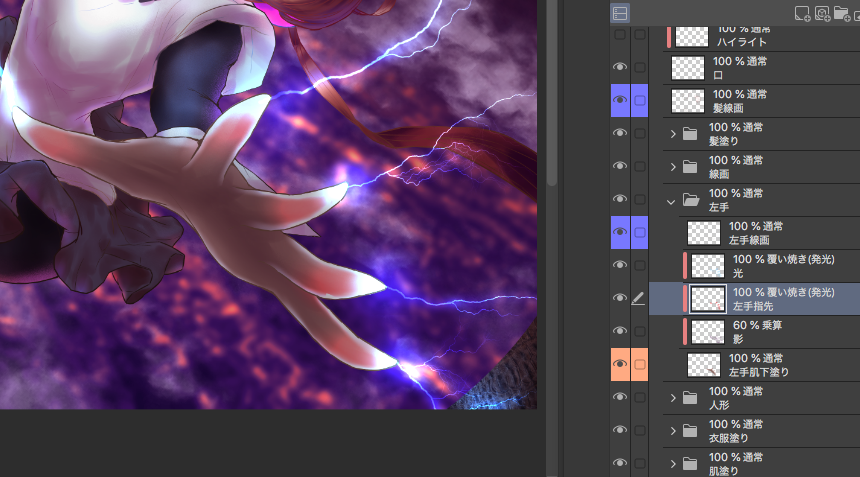Image resolution: width=860 pixels, height=477 pixels.
Task: Hide the 左手肌下塗り layer
Action: pos(620,364)
